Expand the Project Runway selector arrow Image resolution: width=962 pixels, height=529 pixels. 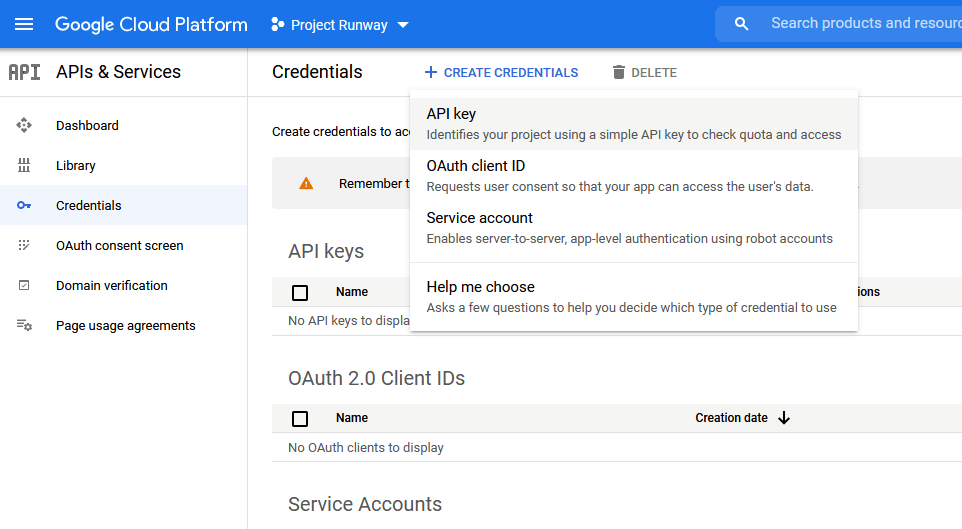pyautogui.click(x=403, y=25)
